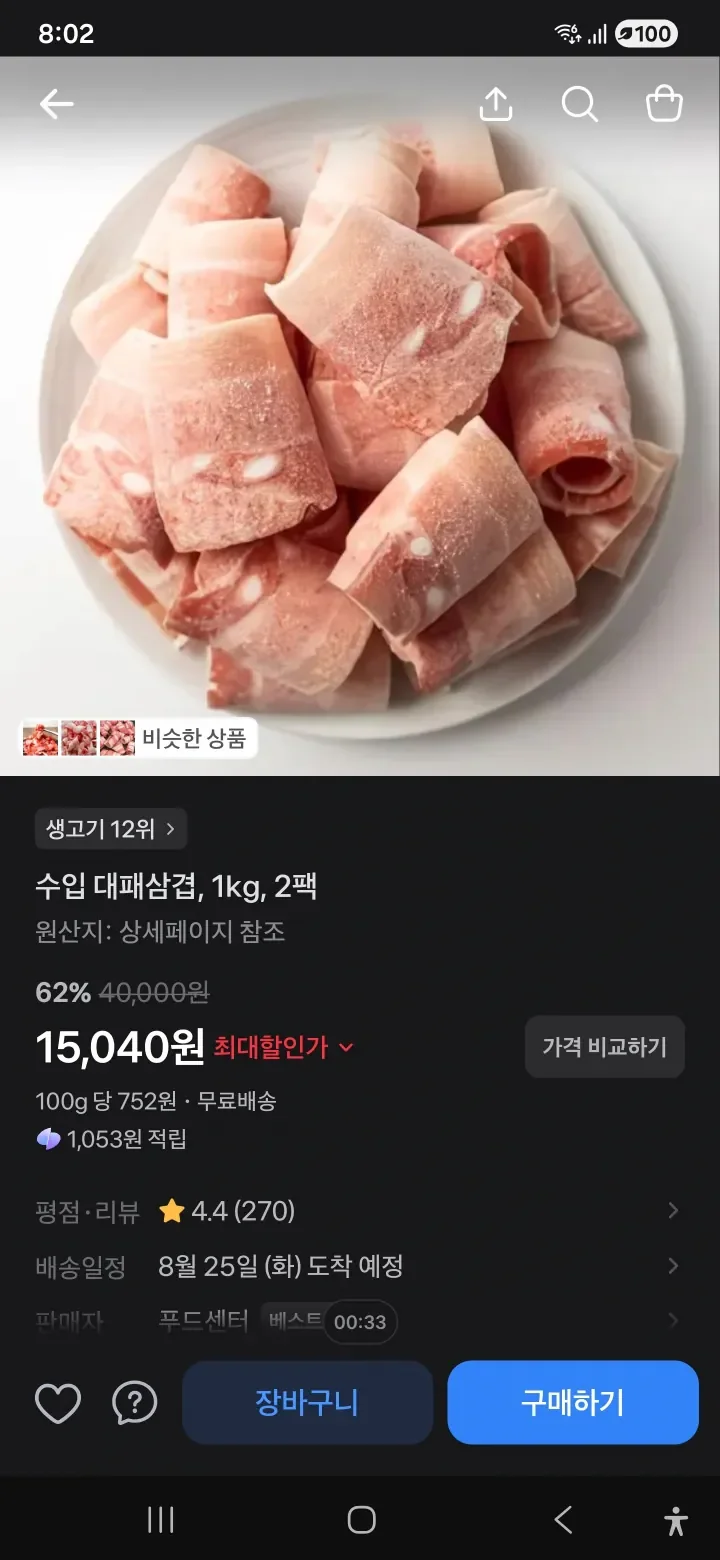Expand the 배송일정 row chevron
The image size is (720, 1560).
click(673, 1266)
